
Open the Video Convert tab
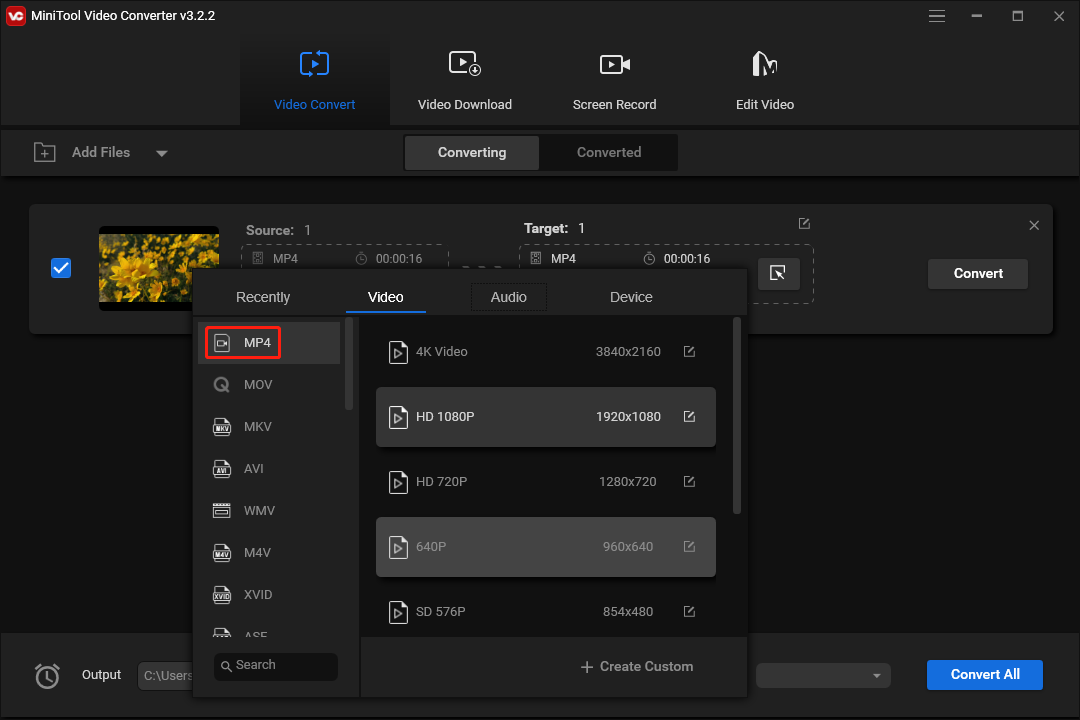[x=314, y=81]
